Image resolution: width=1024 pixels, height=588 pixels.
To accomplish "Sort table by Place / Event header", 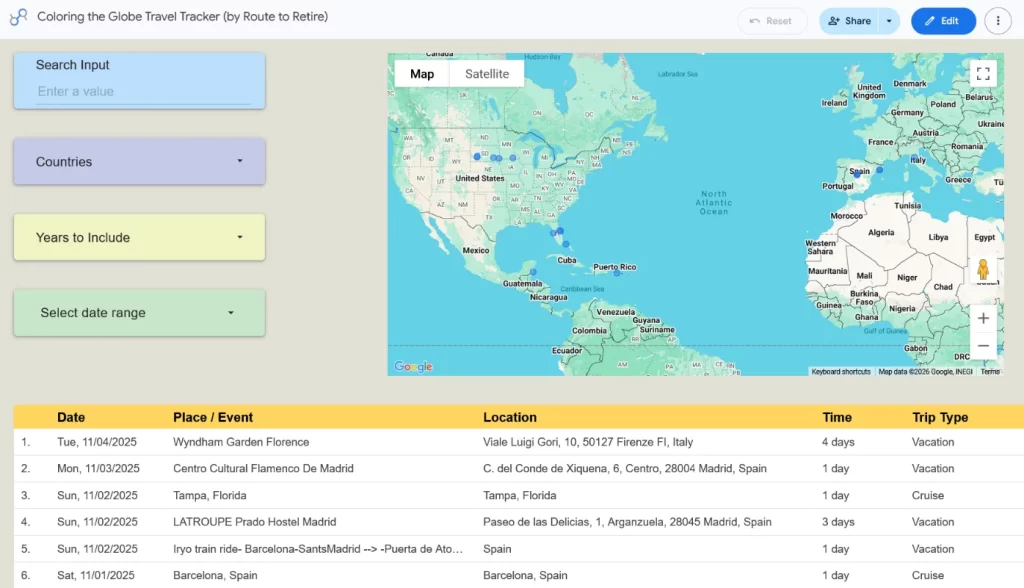I will coord(213,417).
